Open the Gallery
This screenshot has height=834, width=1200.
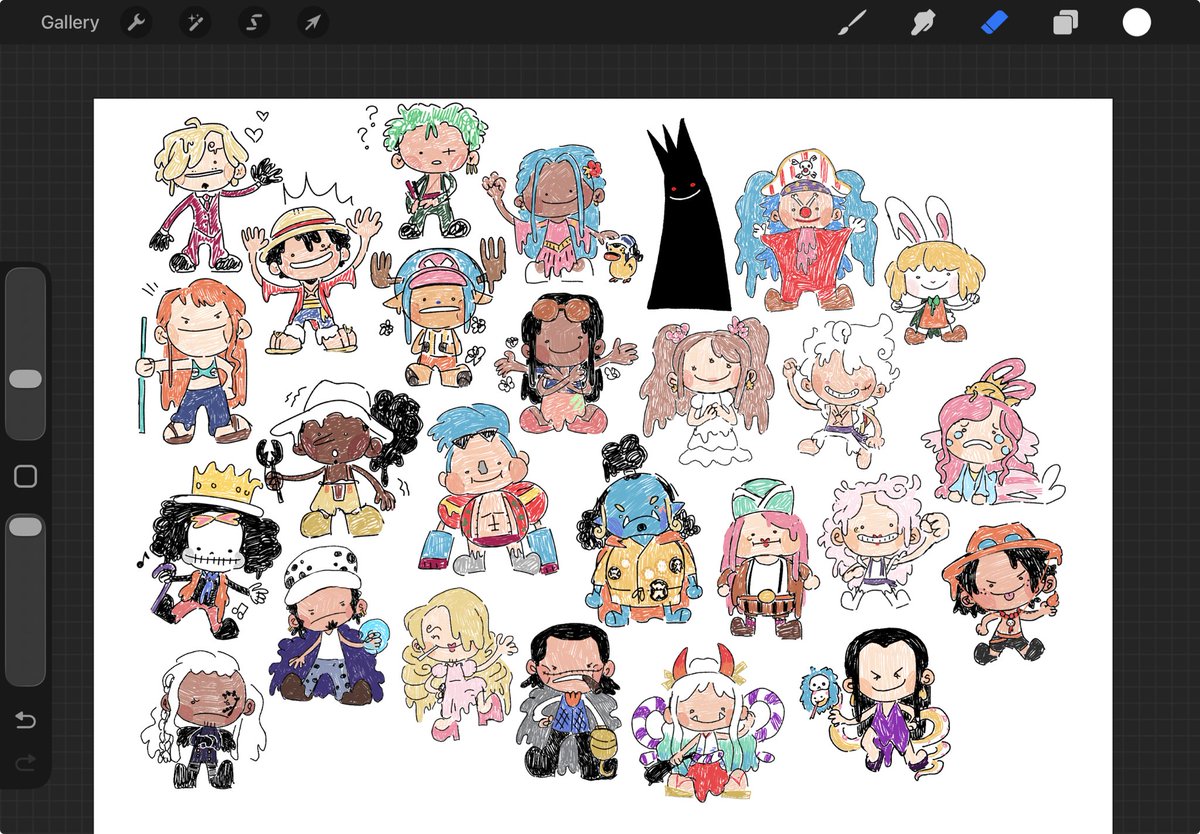[x=70, y=22]
